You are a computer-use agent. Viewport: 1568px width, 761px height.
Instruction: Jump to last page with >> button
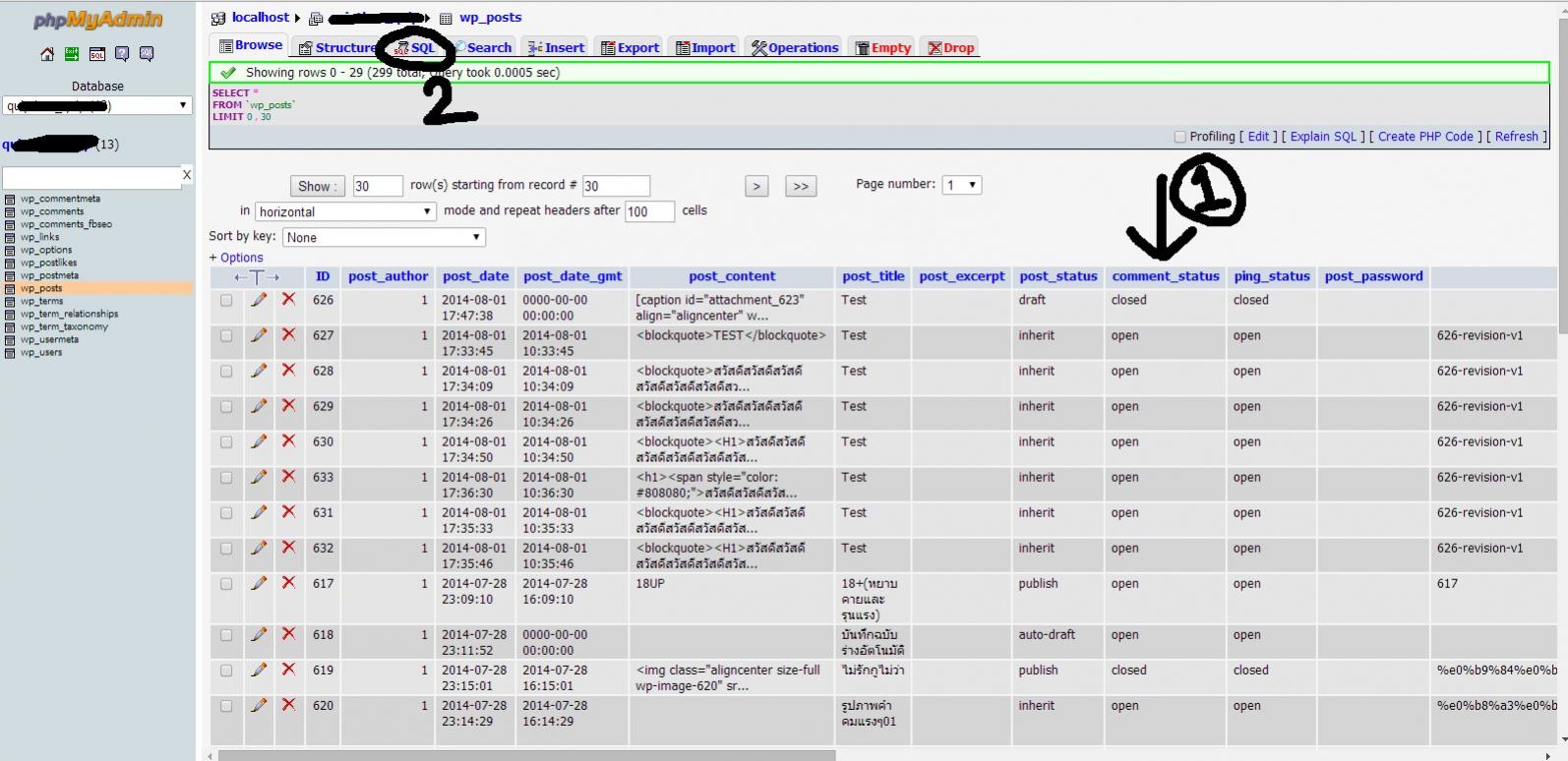801,186
